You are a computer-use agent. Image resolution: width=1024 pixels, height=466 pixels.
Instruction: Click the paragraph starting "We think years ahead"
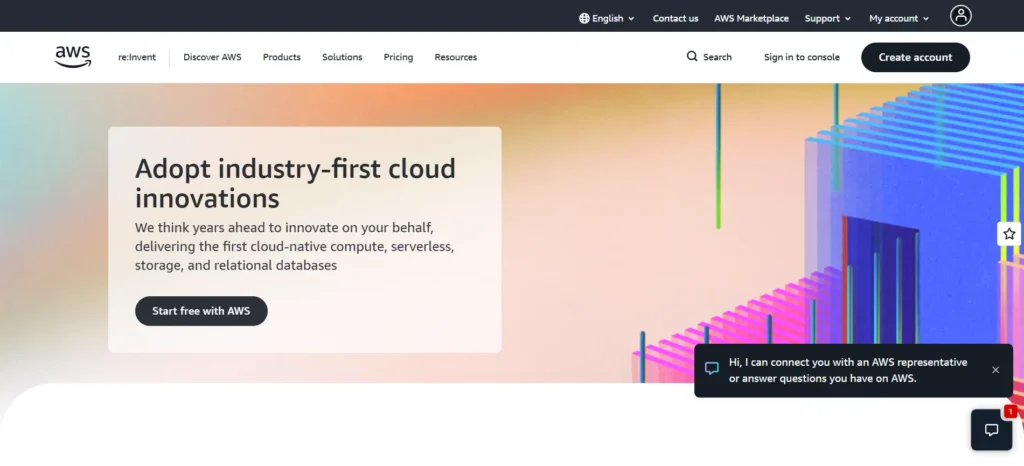click(295, 247)
